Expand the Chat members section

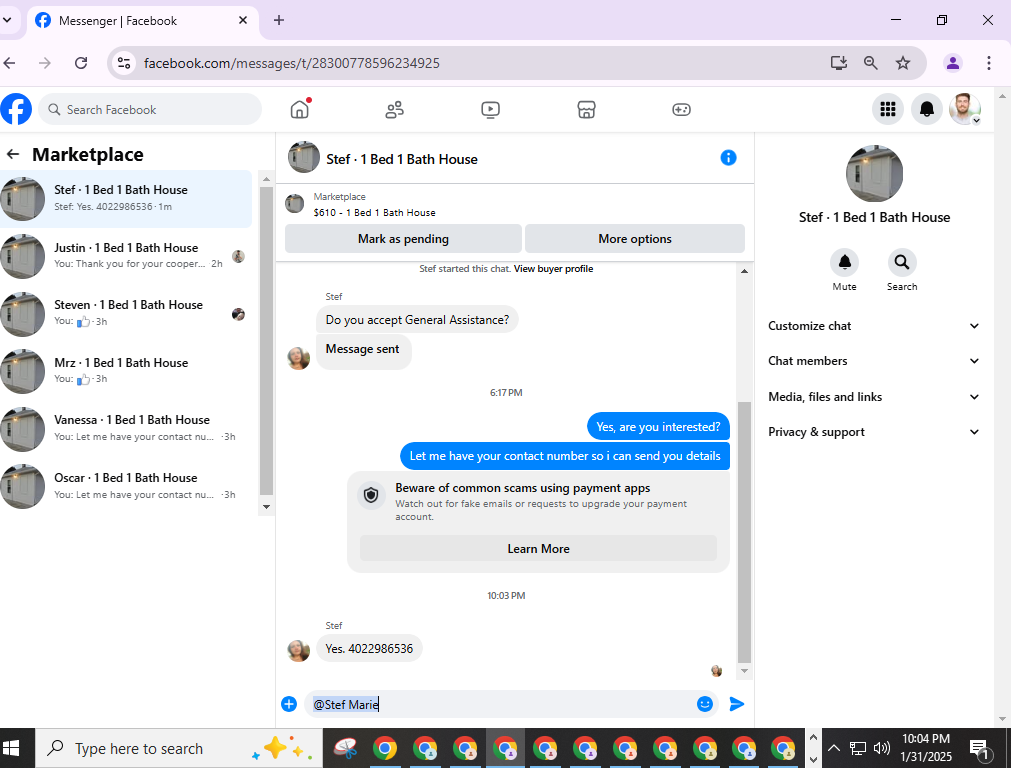coord(874,361)
